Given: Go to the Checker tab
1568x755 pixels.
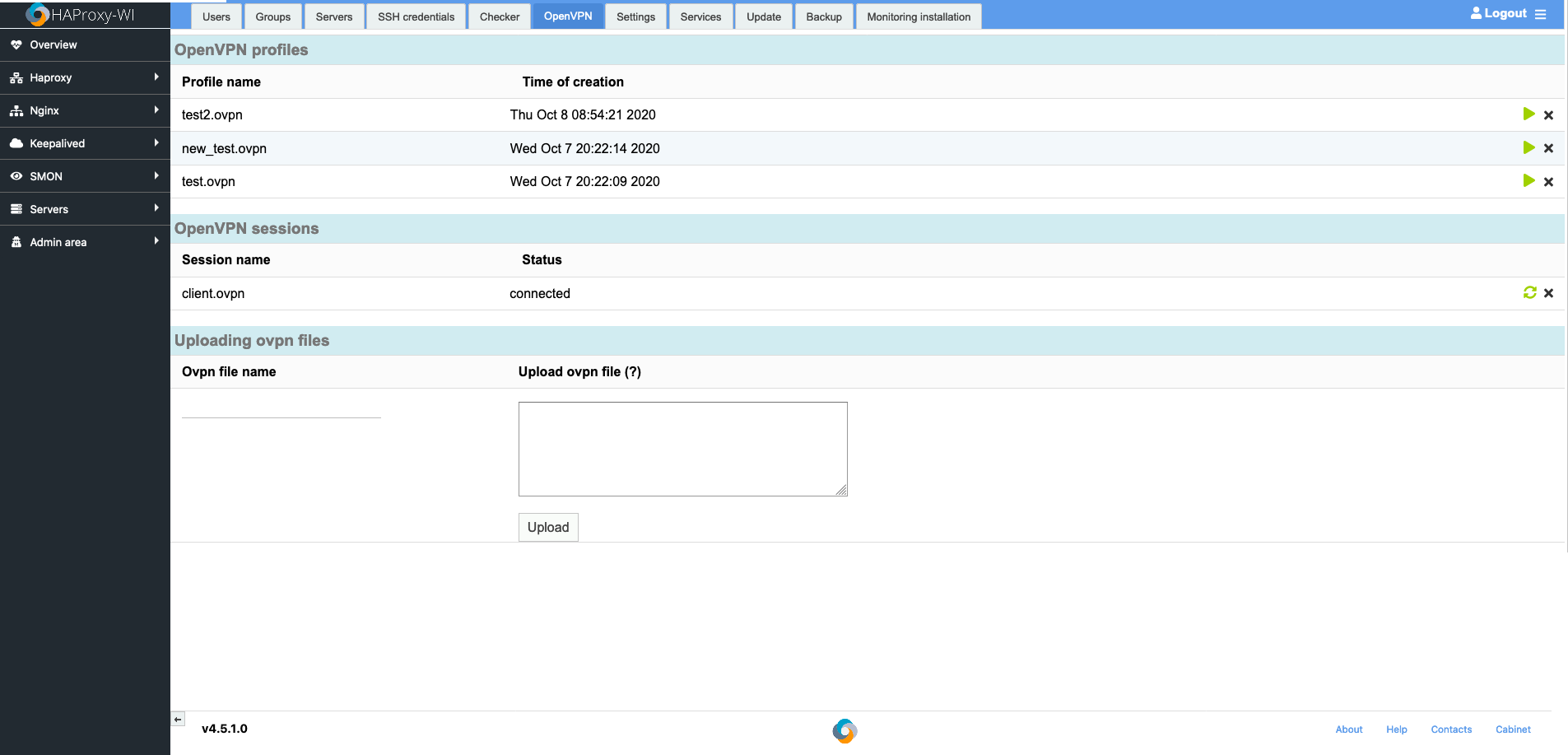Looking at the screenshot, I should (x=500, y=16).
